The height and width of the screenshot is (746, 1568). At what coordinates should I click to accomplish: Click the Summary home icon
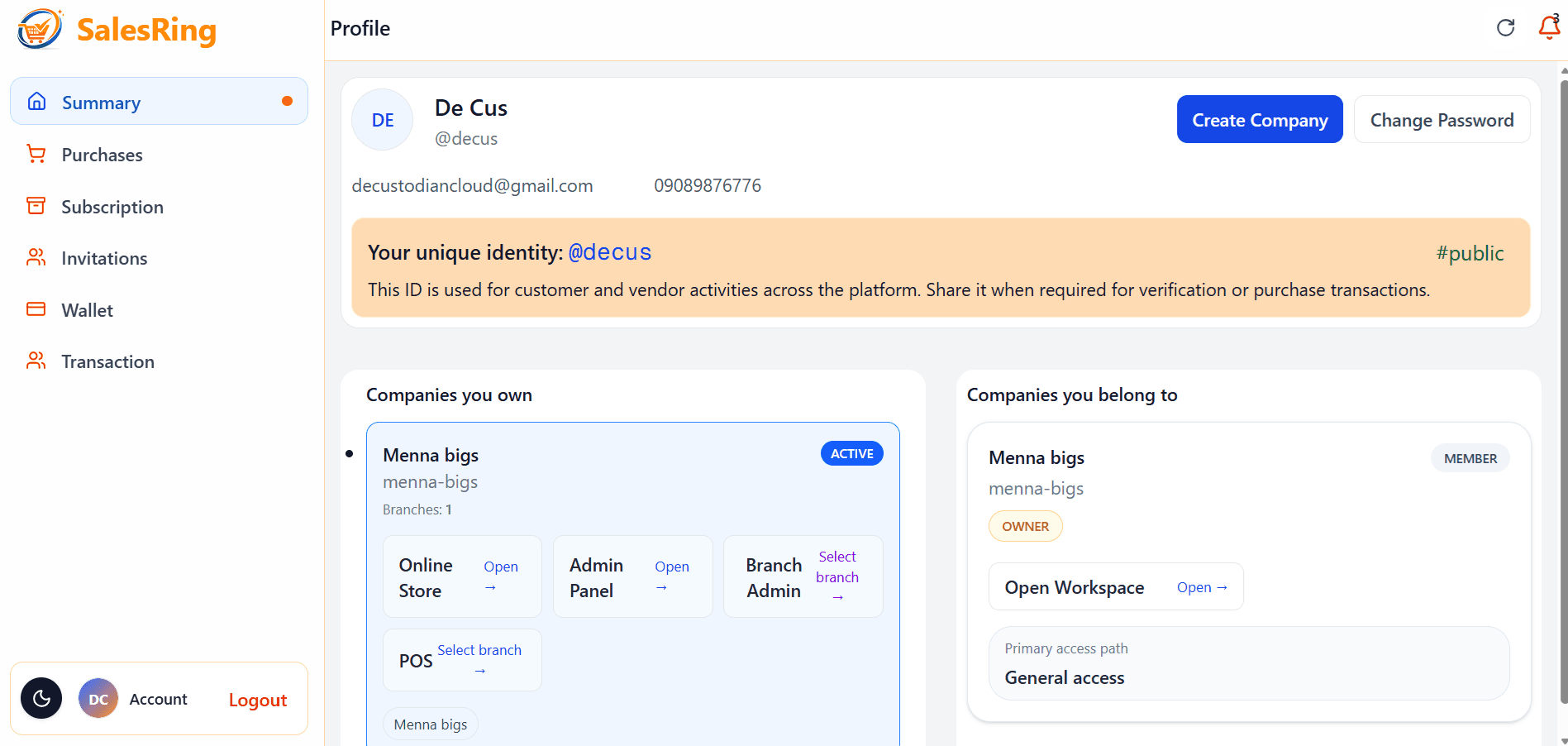[37, 102]
